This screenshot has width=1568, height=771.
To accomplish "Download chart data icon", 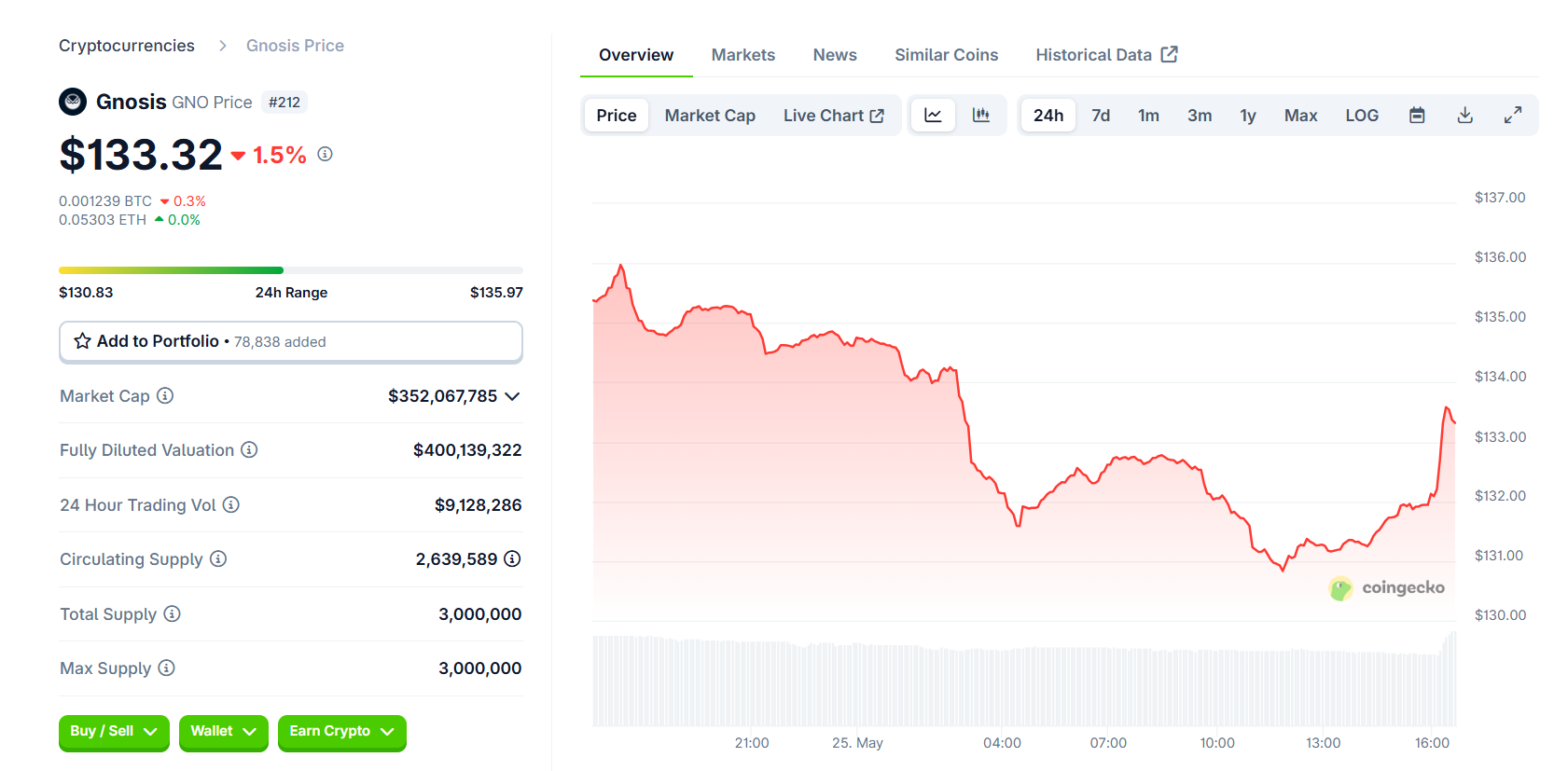I will tap(1465, 116).
